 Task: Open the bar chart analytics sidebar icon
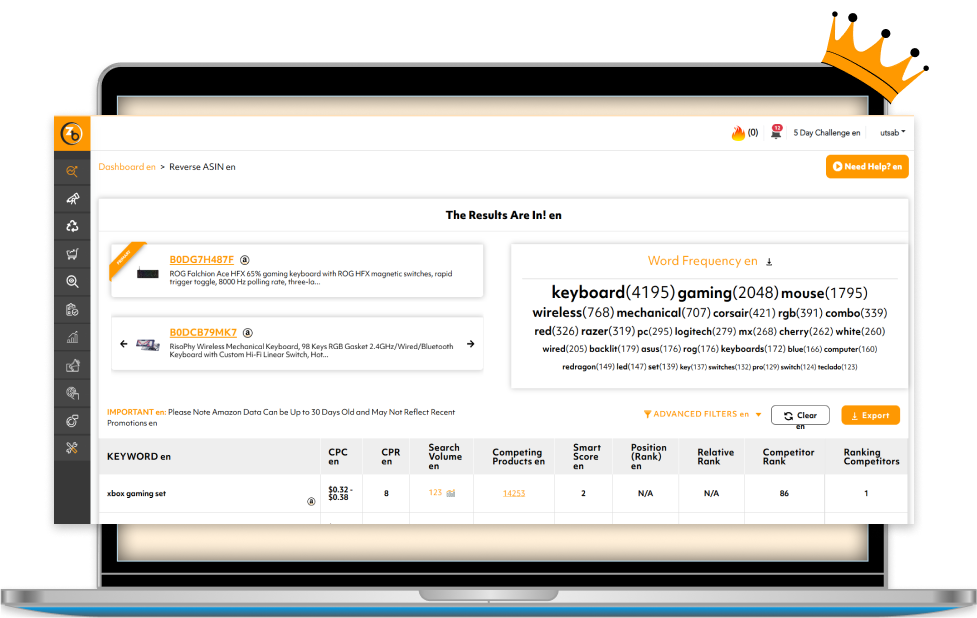tap(72, 338)
